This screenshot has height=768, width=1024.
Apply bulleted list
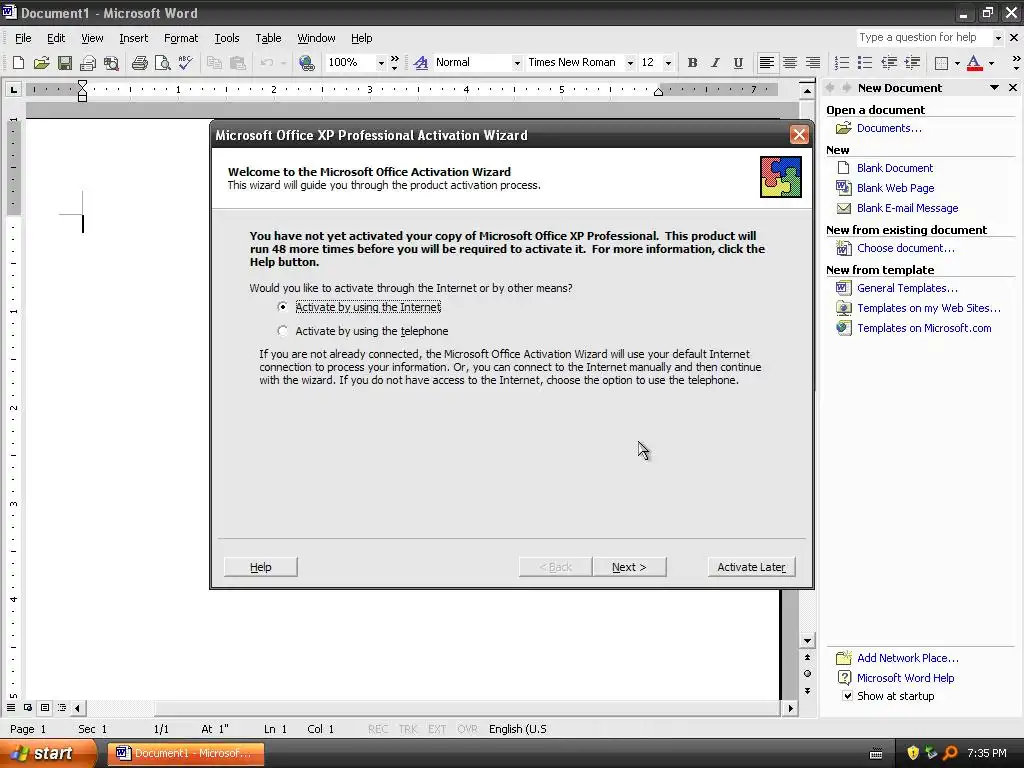coord(865,63)
